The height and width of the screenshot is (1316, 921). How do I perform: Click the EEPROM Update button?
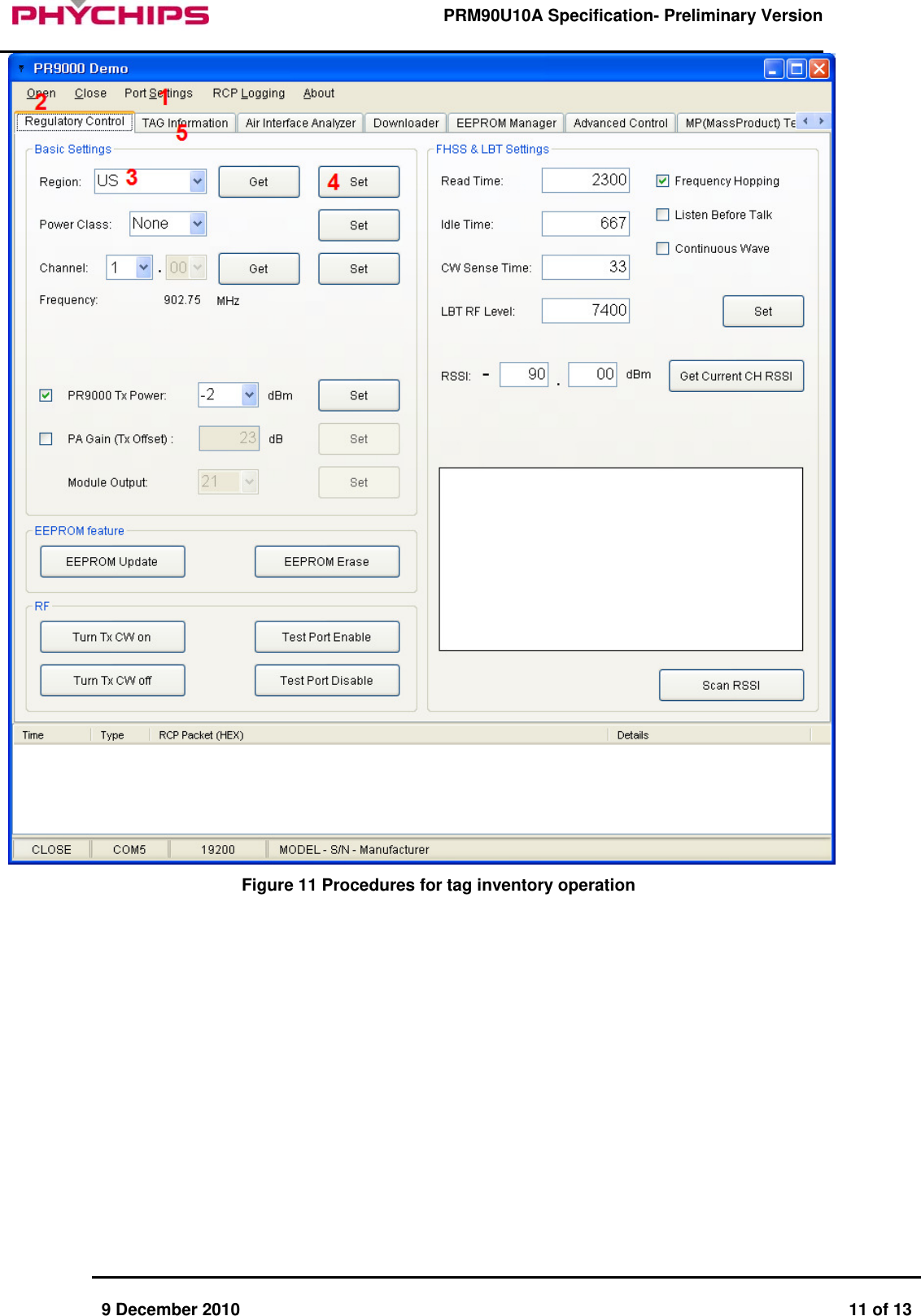point(112,562)
